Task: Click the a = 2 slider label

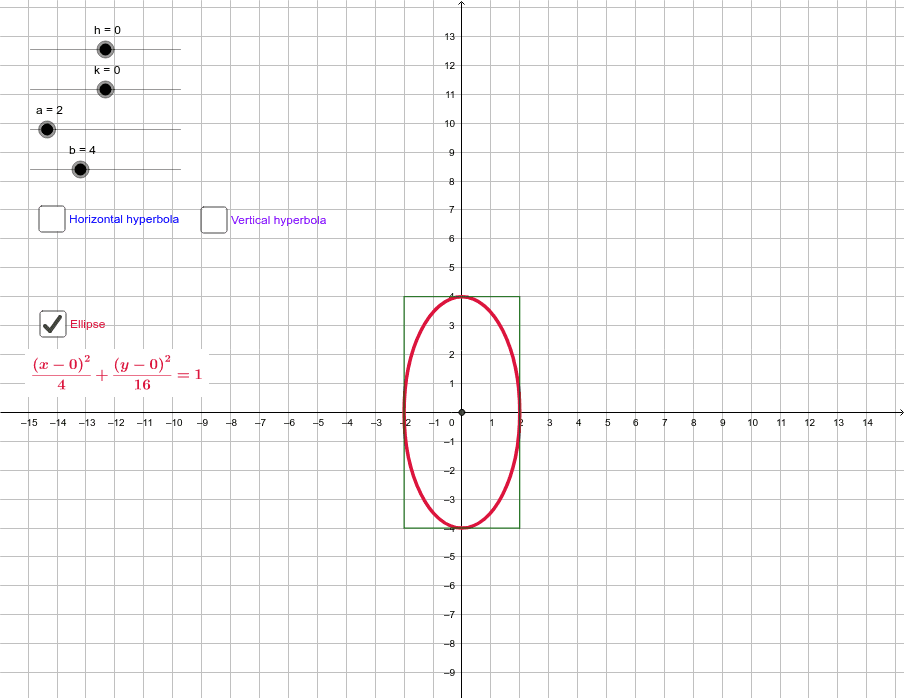Action: pos(49,110)
